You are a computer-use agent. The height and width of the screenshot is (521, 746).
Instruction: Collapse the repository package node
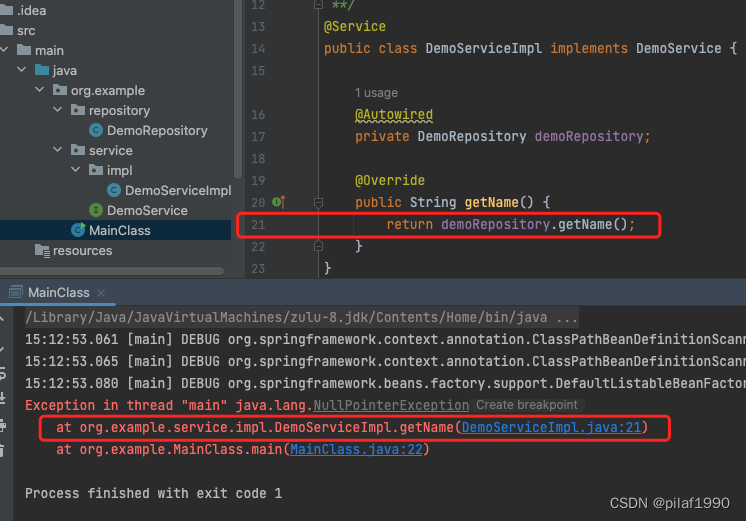[x=58, y=109]
